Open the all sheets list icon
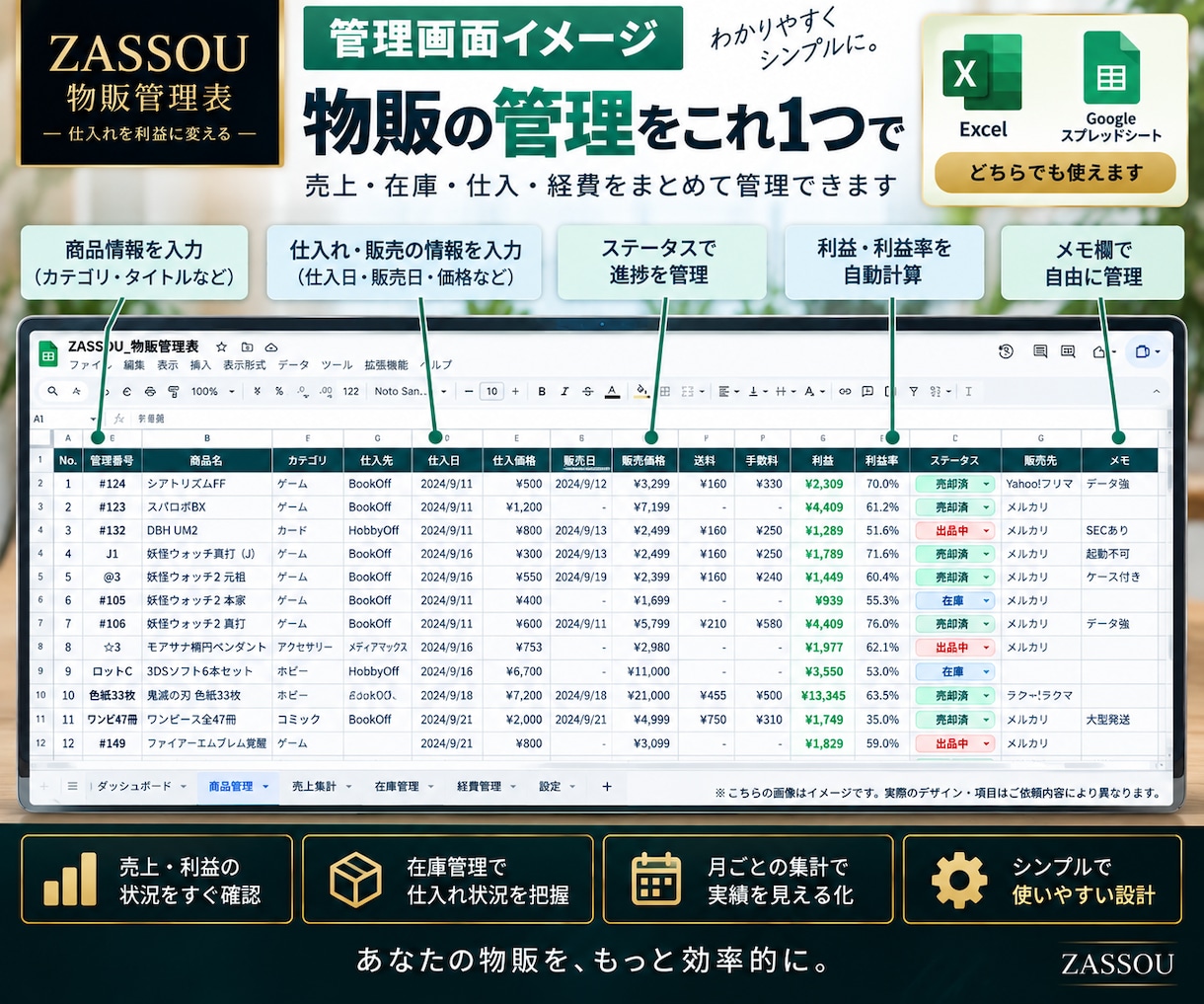Viewport: 1204px width, 1004px height. (72, 786)
